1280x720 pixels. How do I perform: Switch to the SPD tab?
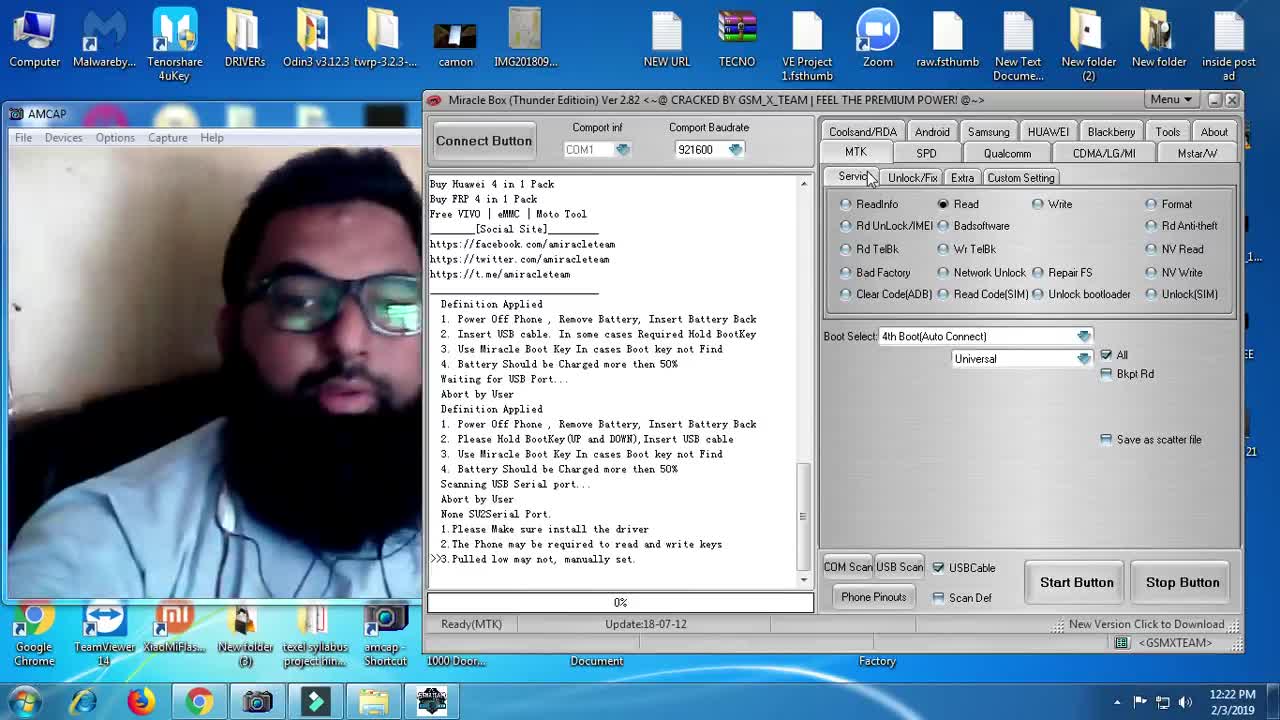click(x=926, y=154)
